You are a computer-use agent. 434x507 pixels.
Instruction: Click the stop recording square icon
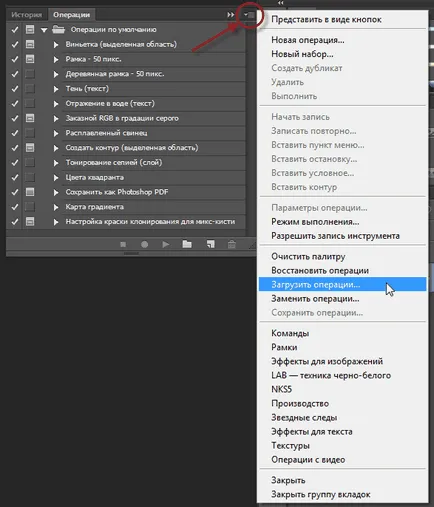[123, 245]
